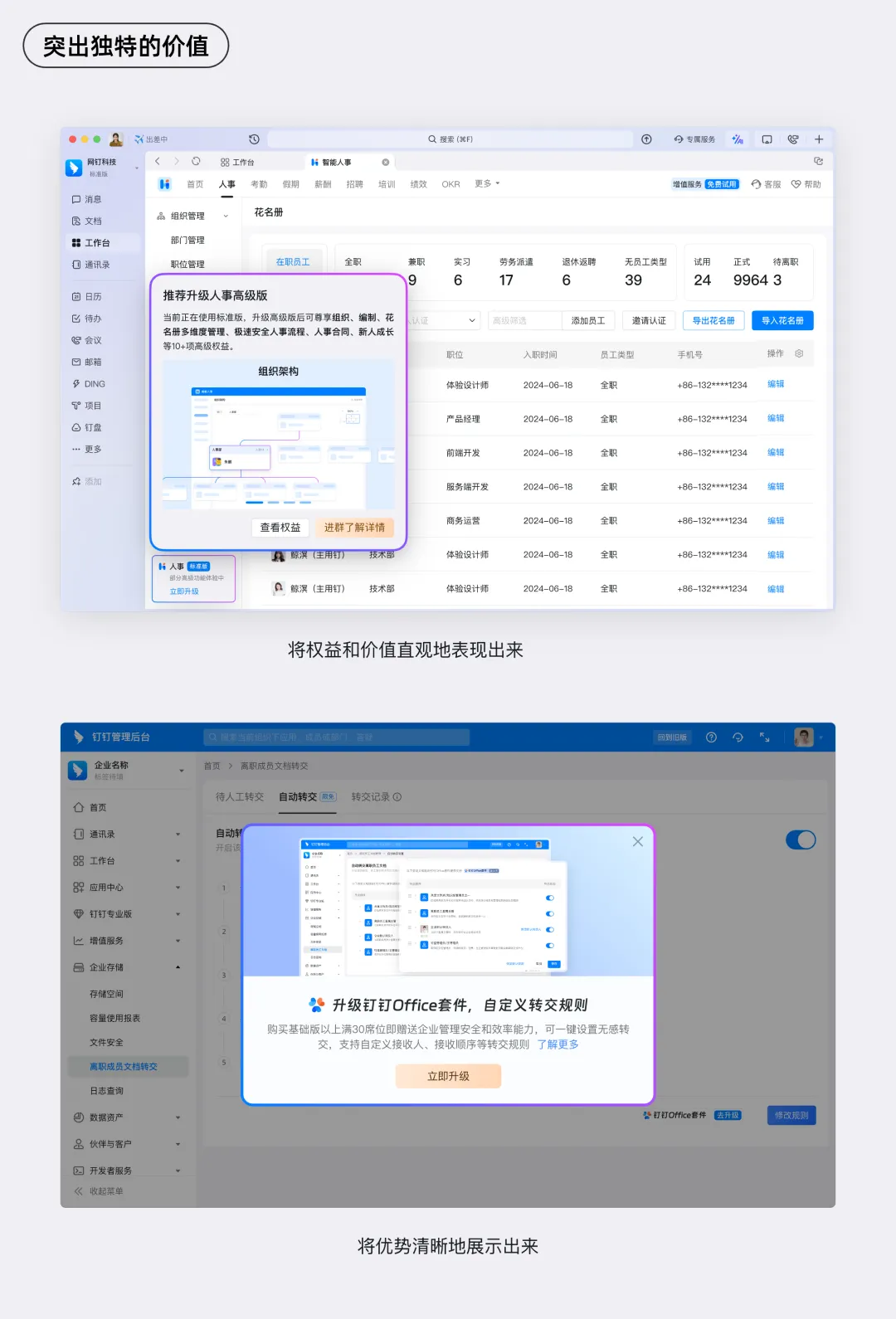Viewport: 896px width, 1319px height.
Task: Expand the 网钉科技 organization switcher
Action: (138, 168)
